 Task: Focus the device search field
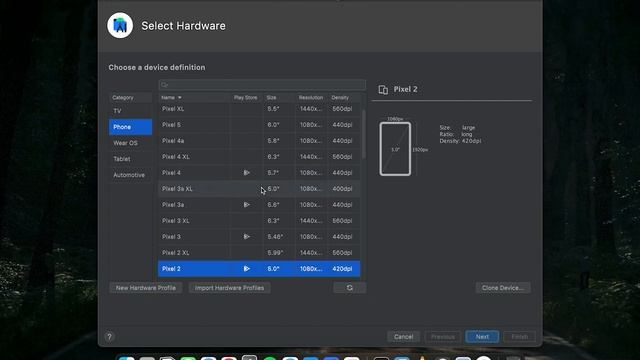pyautogui.click(x=262, y=84)
